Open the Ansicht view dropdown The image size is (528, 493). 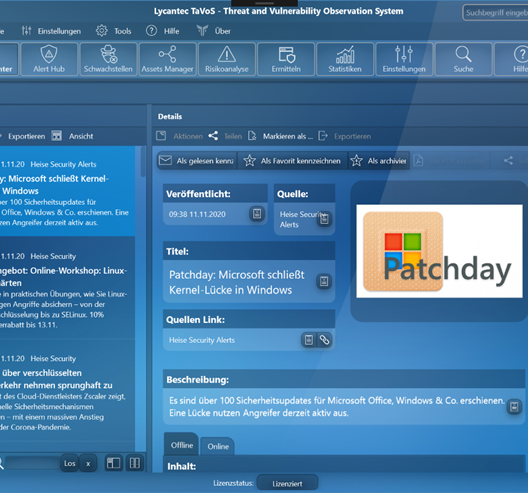coord(72,136)
